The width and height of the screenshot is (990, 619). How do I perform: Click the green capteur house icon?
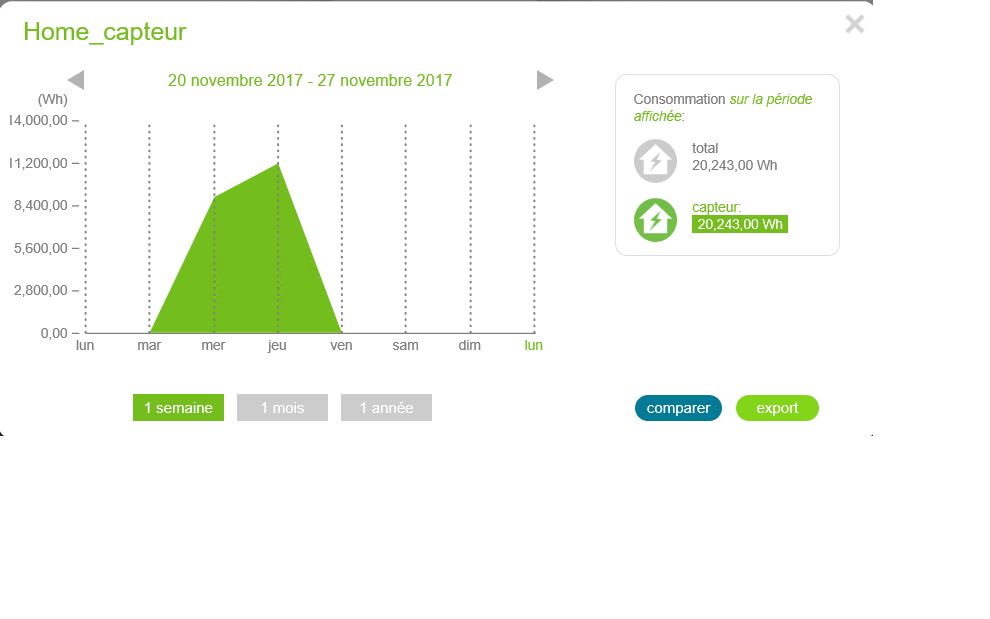(x=655, y=220)
